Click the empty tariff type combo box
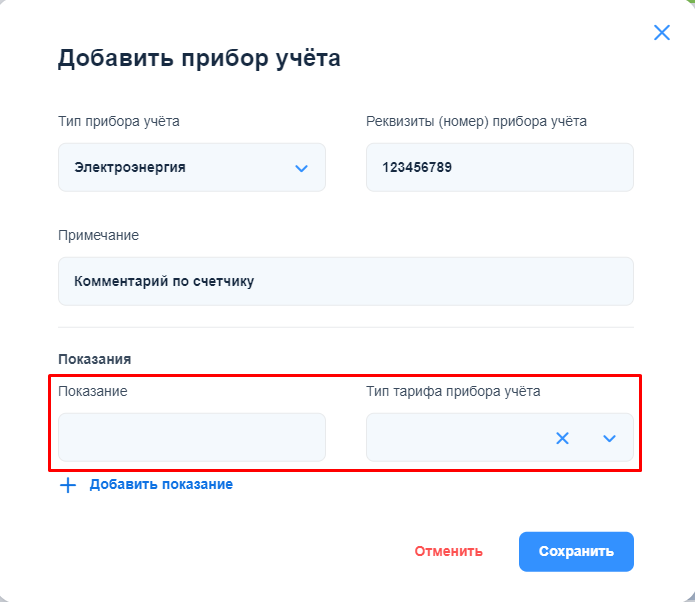This screenshot has width=695, height=602. [455, 438]
